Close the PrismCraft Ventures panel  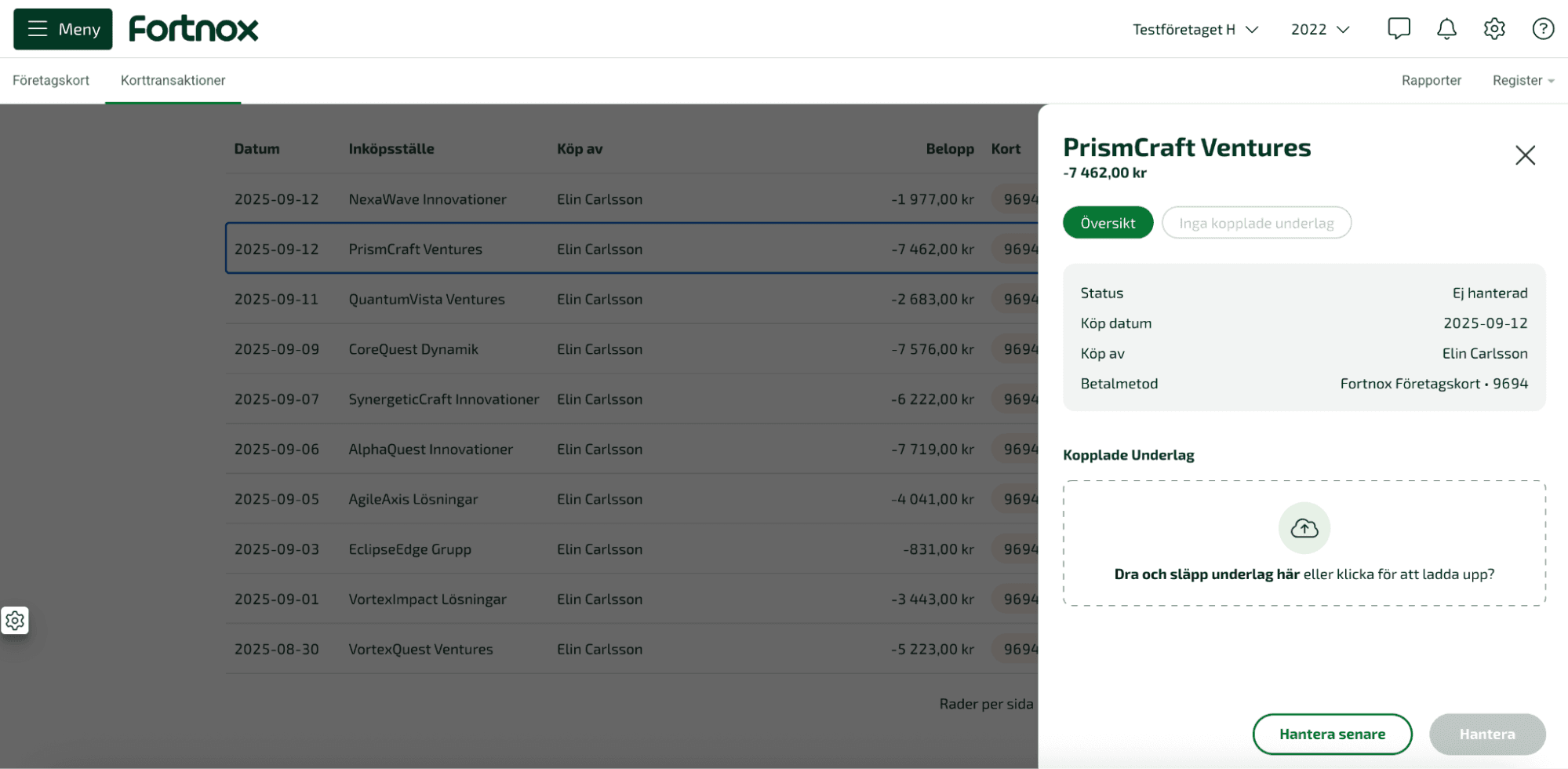tap(1524, 155)
